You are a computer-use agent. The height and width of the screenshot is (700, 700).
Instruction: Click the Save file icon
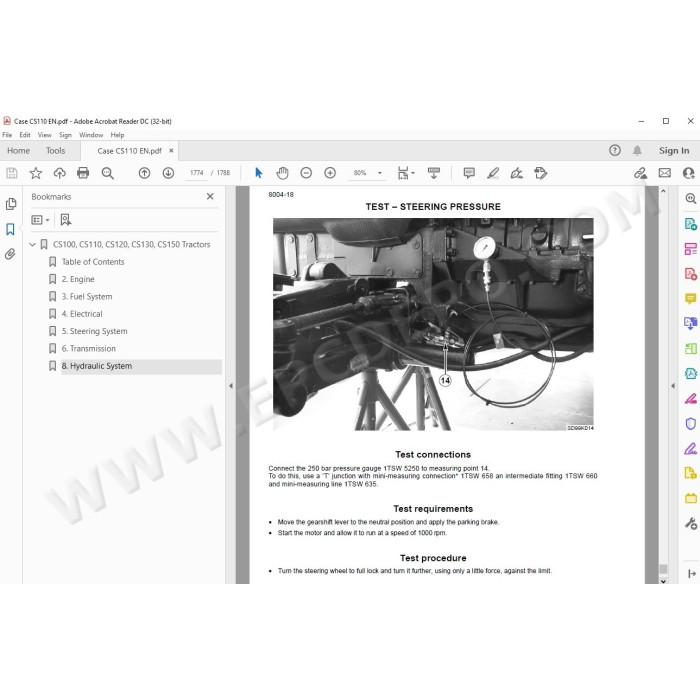12,173
